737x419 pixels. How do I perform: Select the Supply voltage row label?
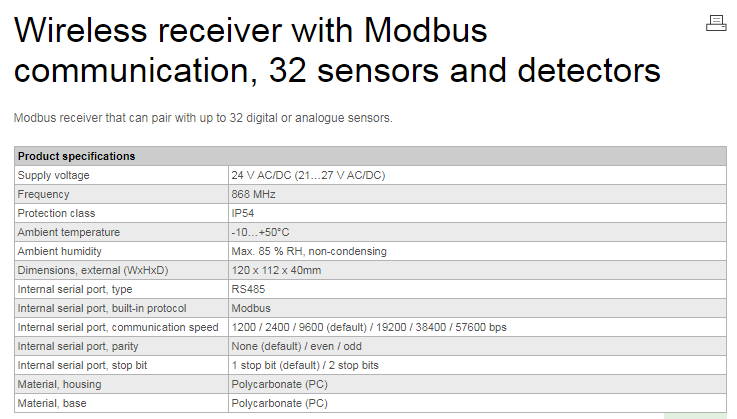[53, 175]
